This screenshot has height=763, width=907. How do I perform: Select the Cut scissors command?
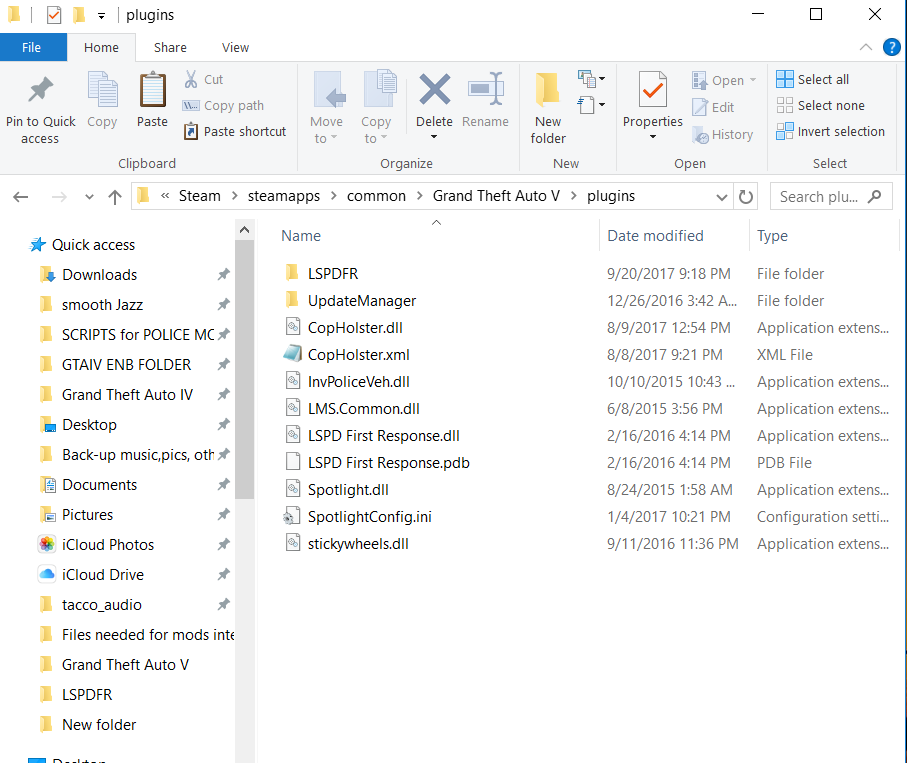point(204,79)
